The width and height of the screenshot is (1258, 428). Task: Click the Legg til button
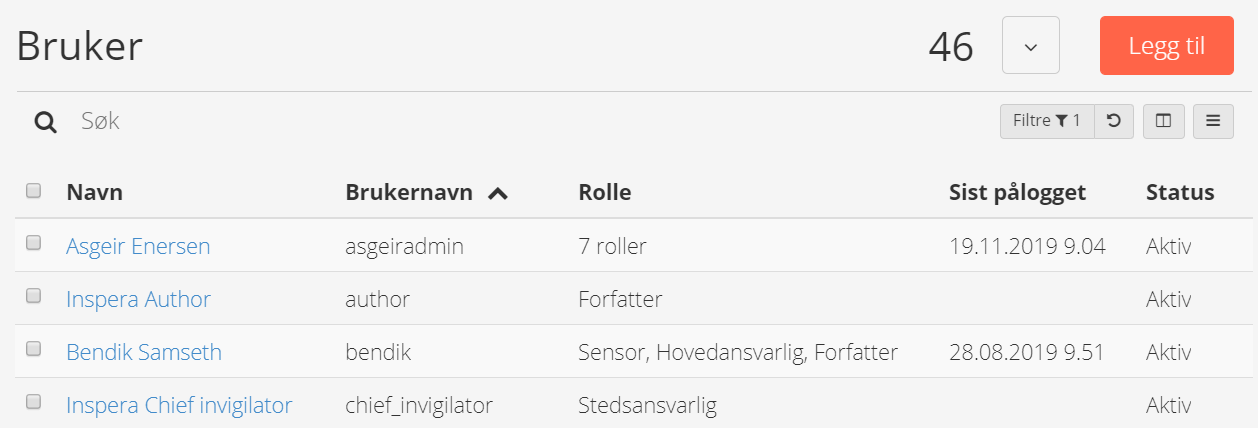click(x=1167, y=46)
